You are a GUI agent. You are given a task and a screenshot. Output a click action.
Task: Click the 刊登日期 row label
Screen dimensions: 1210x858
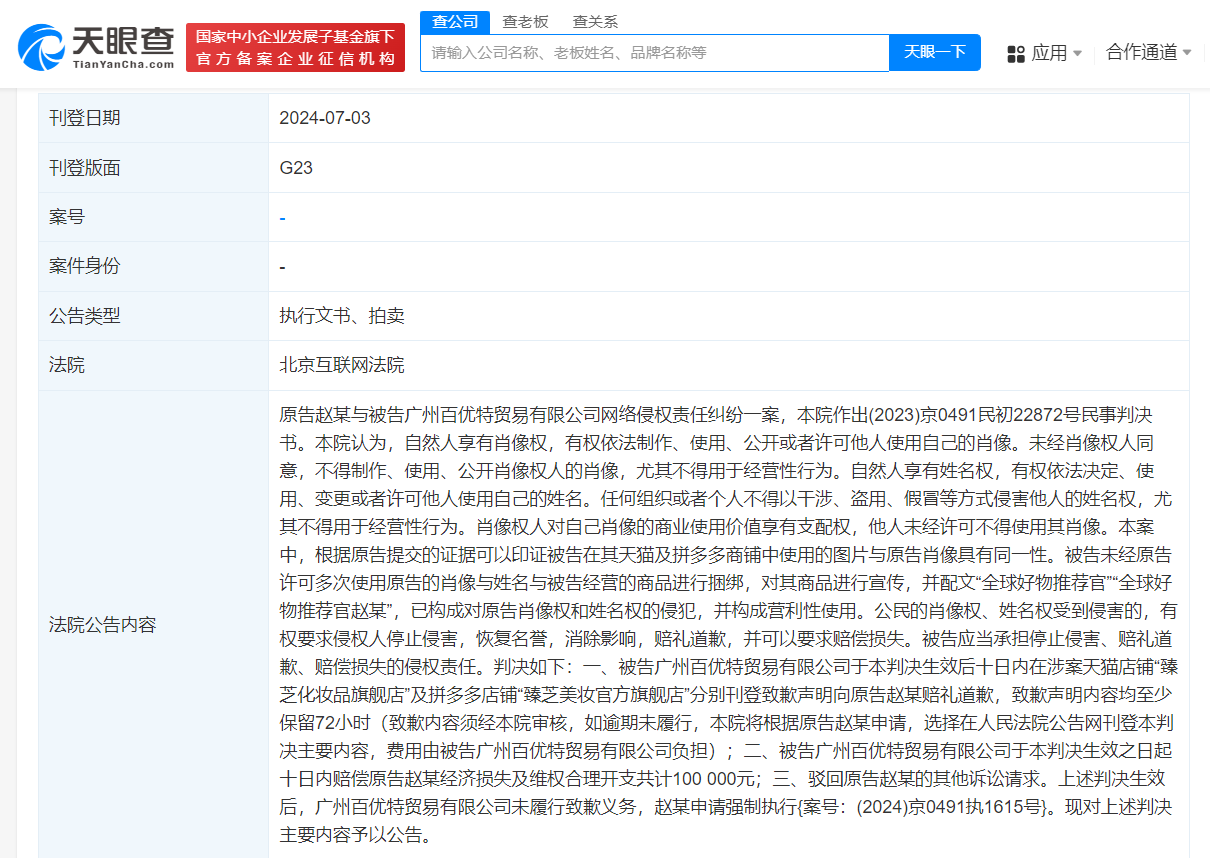point(84,118)
